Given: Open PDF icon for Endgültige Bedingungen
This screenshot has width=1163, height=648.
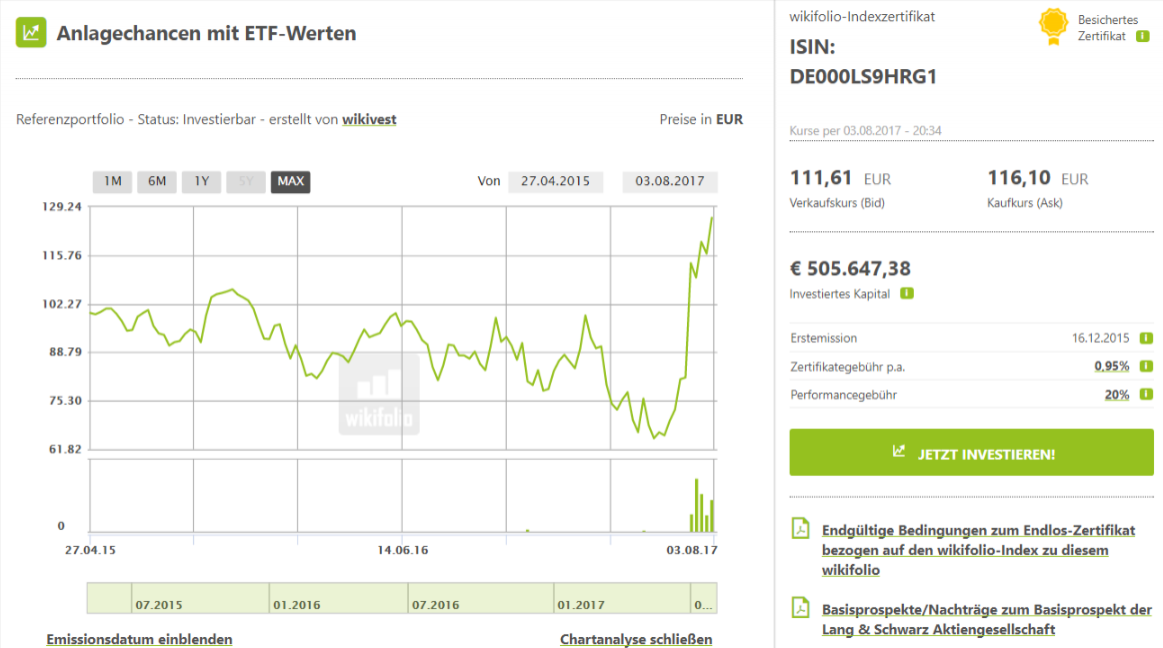Looking at the screenshot, I should point(800,529).
